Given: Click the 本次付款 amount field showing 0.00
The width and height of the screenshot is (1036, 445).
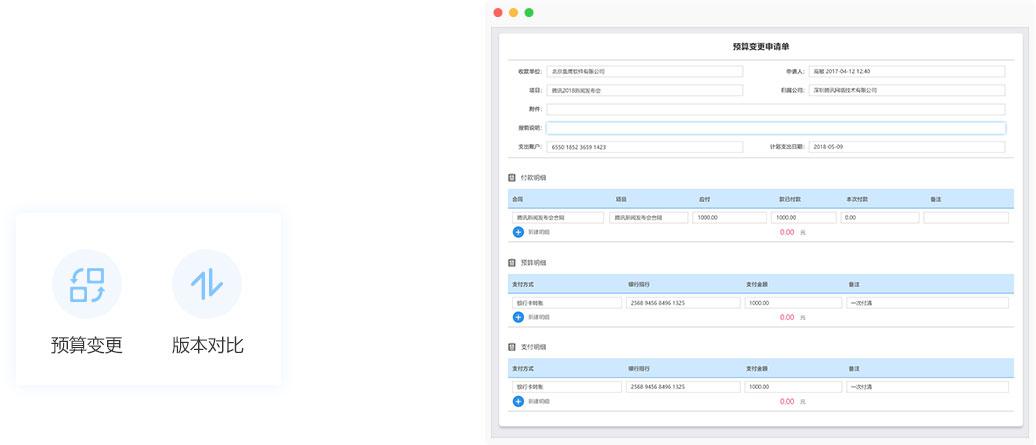Looking at the screenshot, I should [x=879, y=217].
